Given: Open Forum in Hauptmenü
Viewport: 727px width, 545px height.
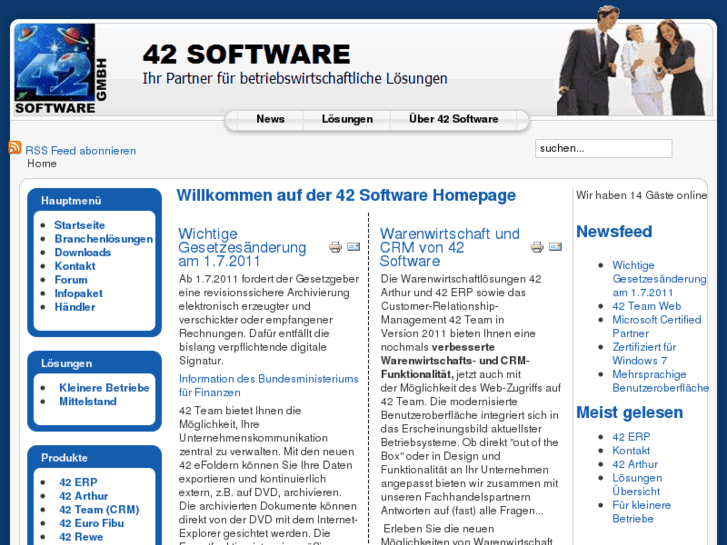Looking at the screenshot, I should [x=71, y=280].
